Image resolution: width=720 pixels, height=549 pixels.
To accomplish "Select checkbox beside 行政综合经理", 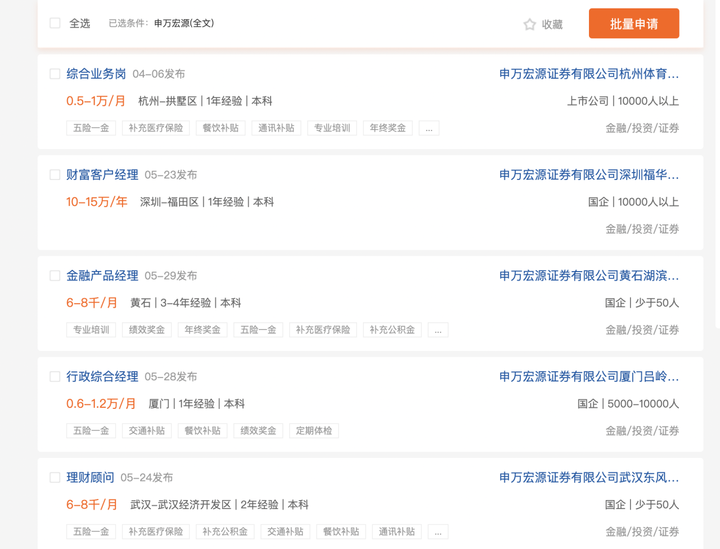I will (55, 377).
